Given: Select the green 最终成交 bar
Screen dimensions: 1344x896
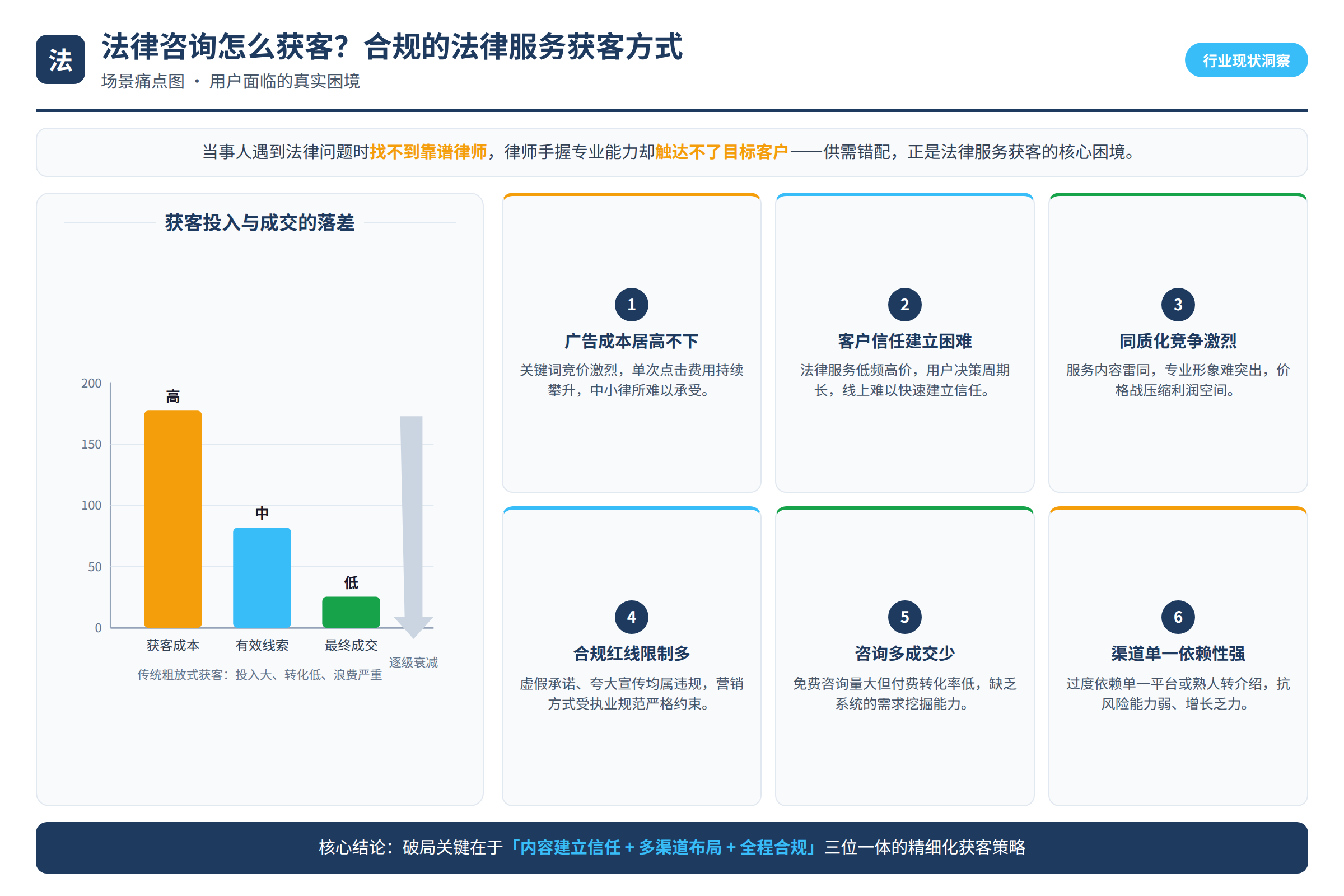Looking at the screenshot, I should click(351, 612).
